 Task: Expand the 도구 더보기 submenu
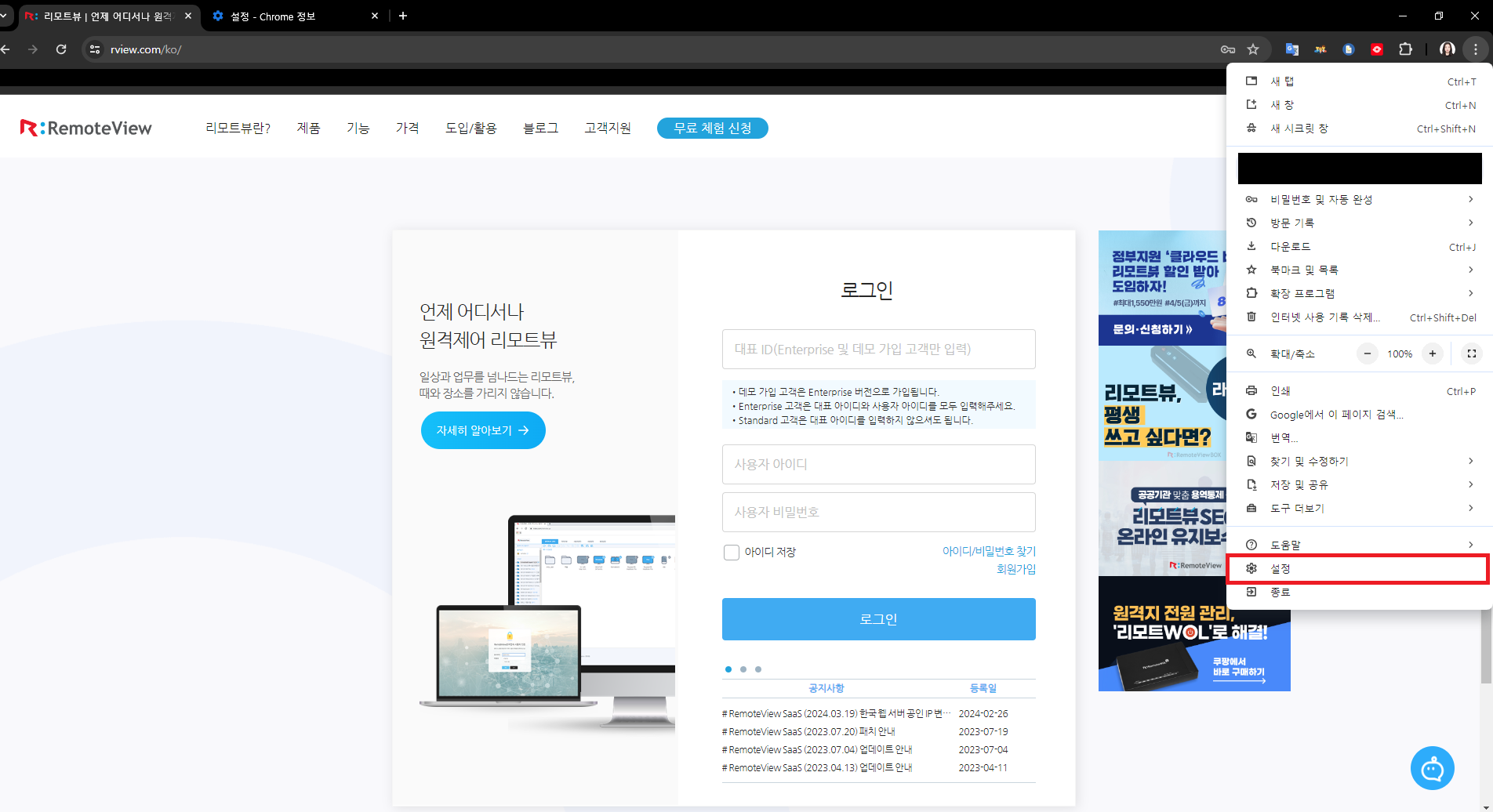[1360, 508]
